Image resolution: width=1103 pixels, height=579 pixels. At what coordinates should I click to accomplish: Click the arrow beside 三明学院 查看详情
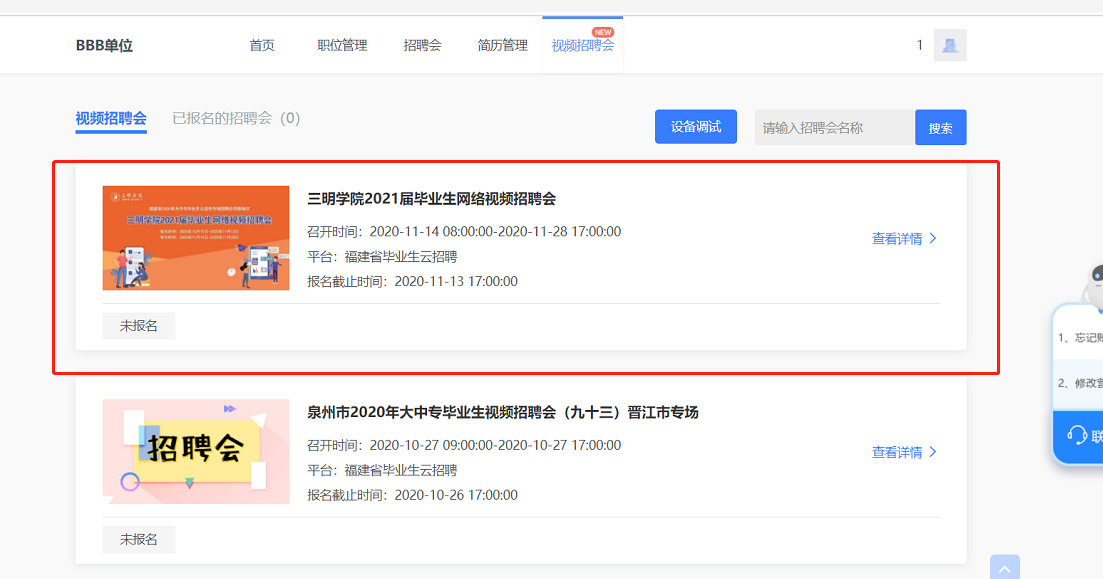click(933, 239)
